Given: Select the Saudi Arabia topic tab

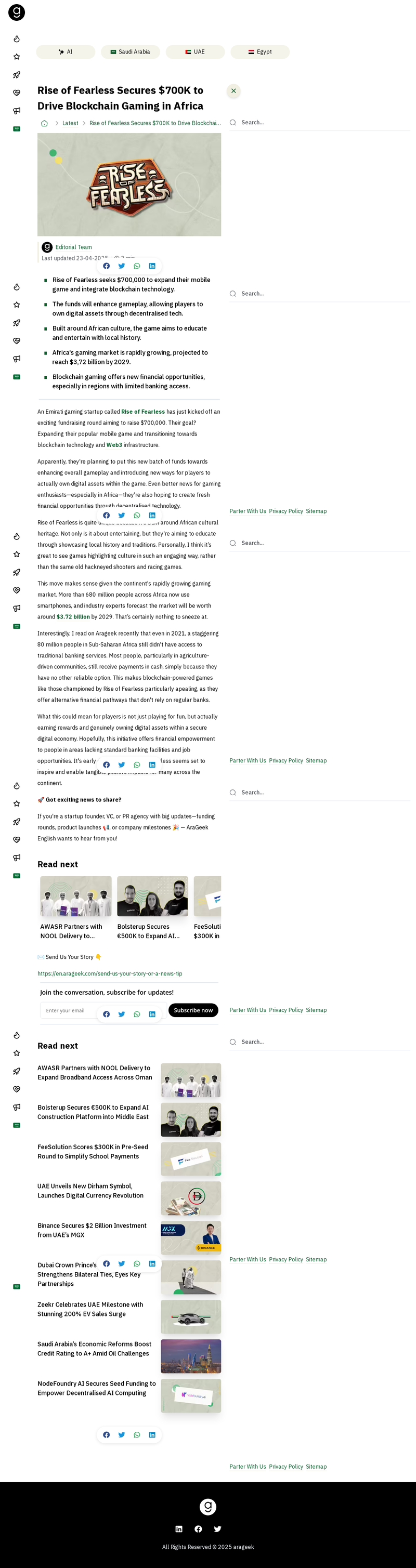Looking at the screenshot, I should click(x=131, y=52).
